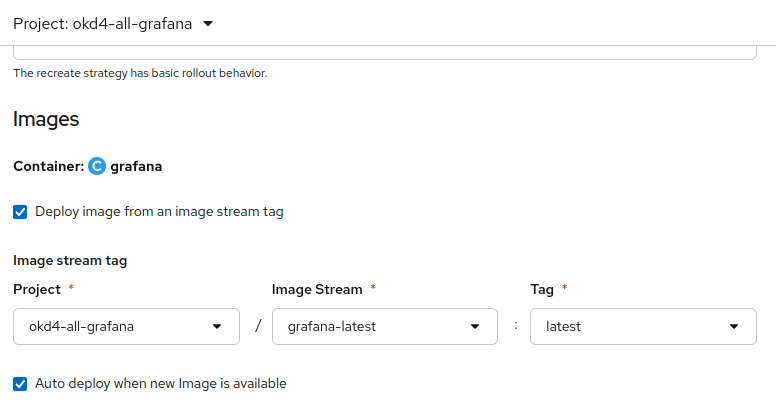Click the 'Deploy image from an image stream tag' label

coord(159,212)
